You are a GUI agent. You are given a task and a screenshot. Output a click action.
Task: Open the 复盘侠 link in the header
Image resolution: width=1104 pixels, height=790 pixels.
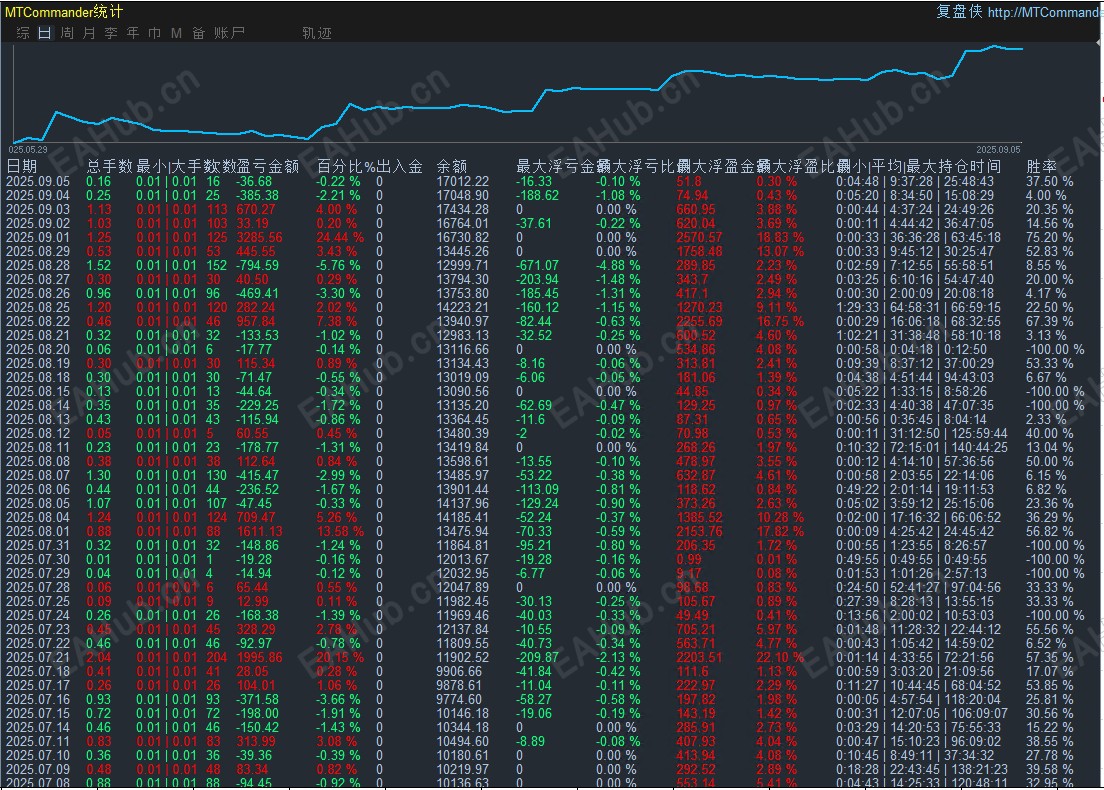pyautogui.click(x=958, y=12)
